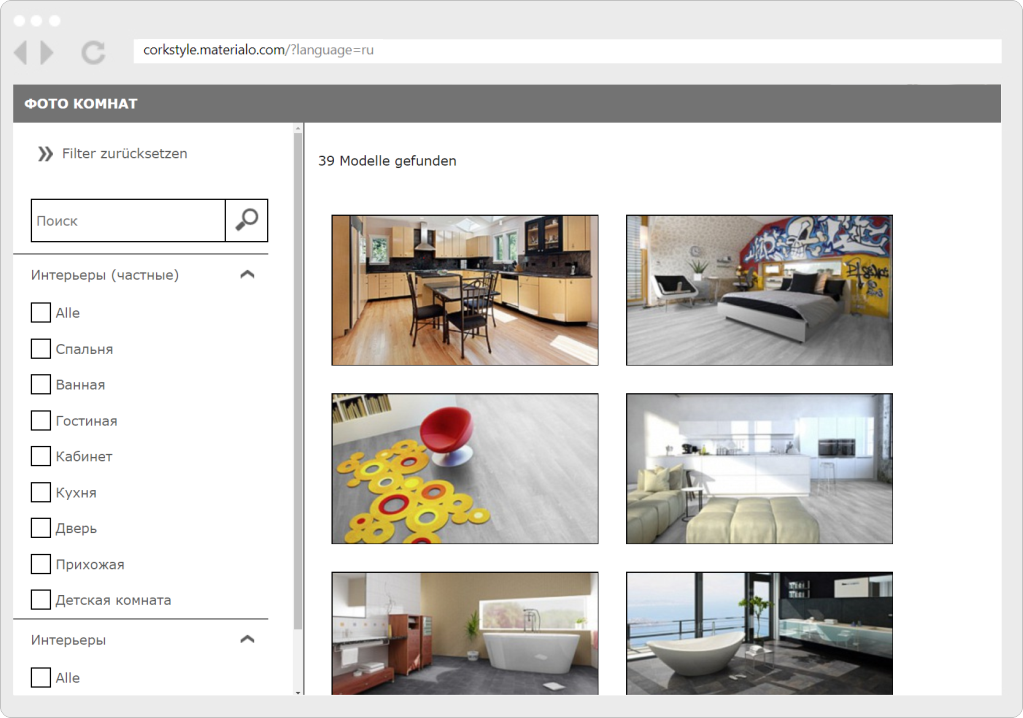
Task: Enable the Кухня filter checkbox
Action: pos(40,492)
